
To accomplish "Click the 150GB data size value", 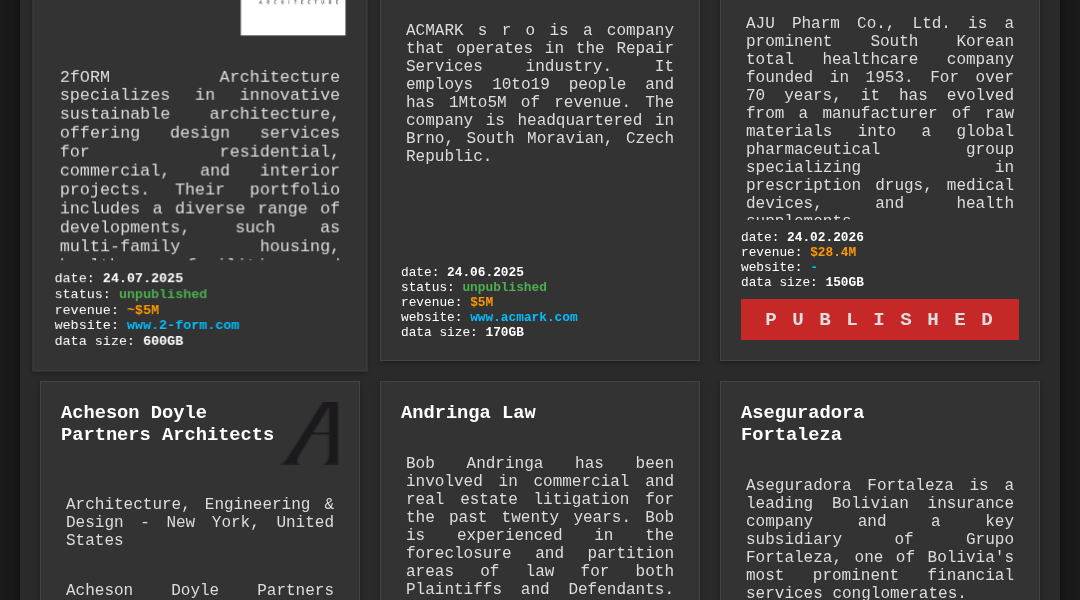I will [x=844, y=282].
